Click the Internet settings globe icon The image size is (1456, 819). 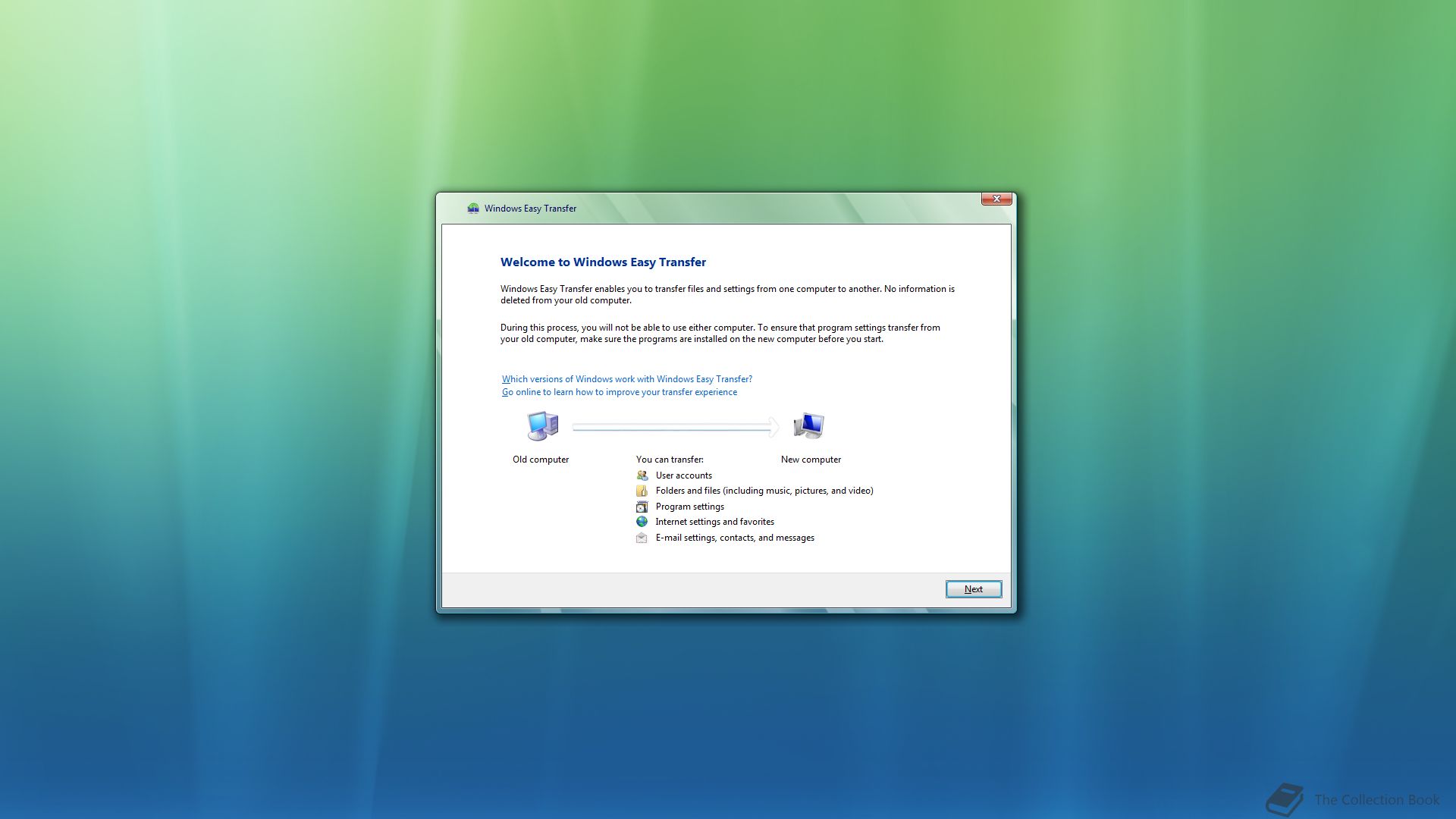642,522
